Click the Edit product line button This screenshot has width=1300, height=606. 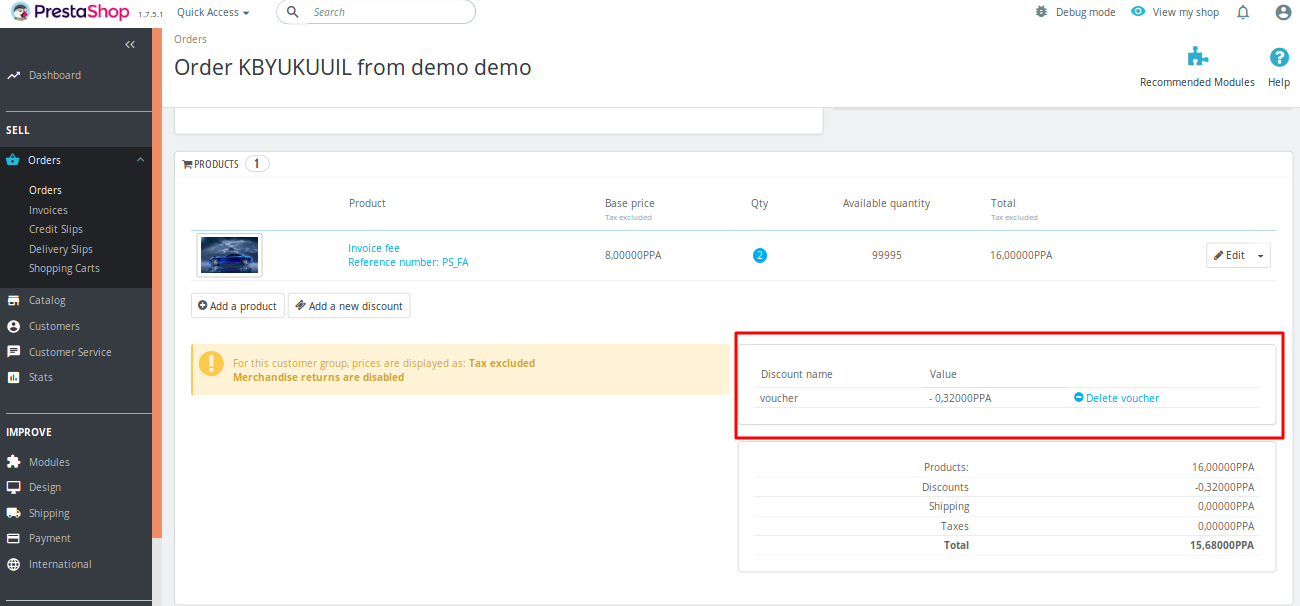[1229, 255]
